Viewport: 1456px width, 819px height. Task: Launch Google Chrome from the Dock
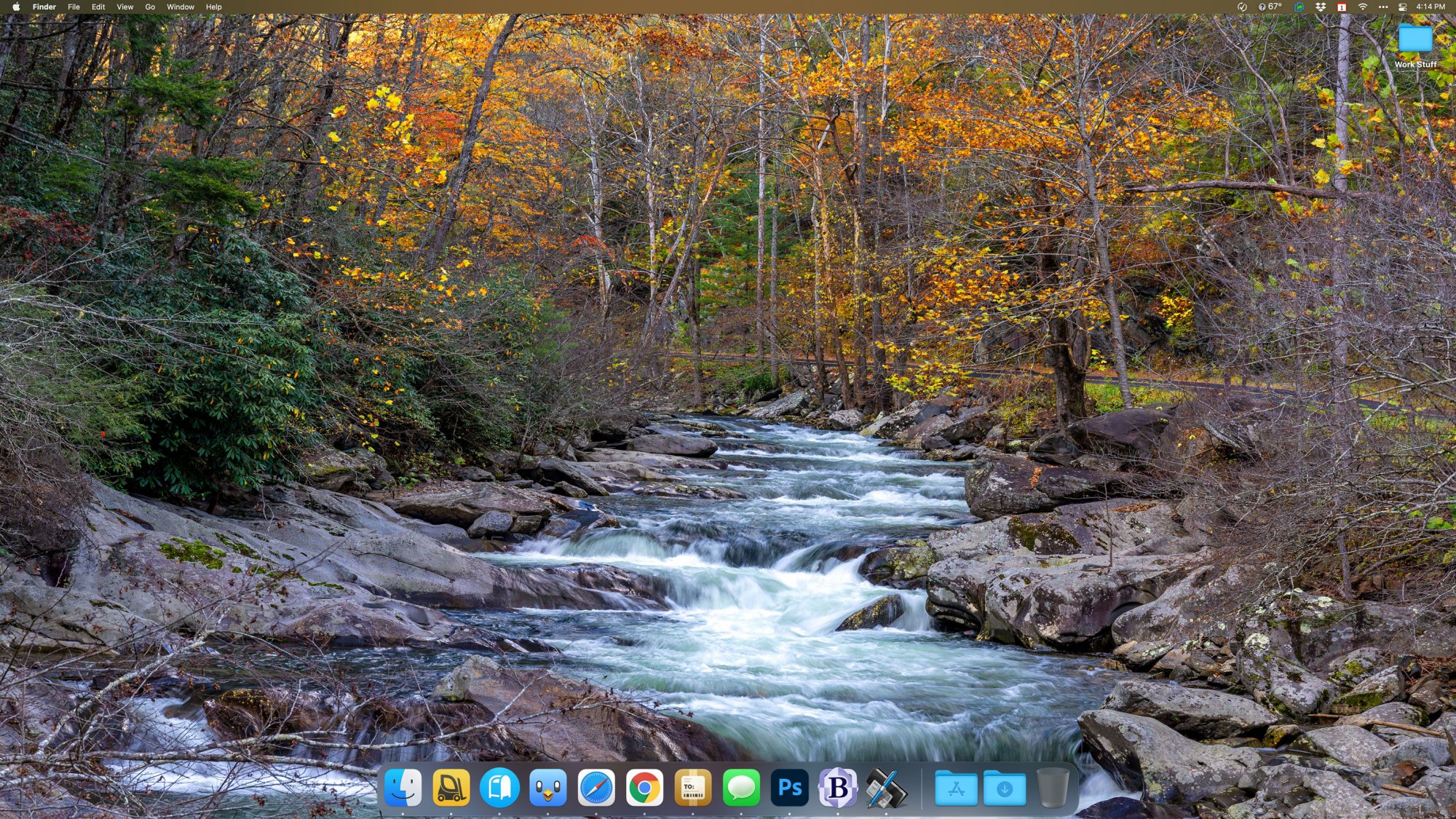644,788
